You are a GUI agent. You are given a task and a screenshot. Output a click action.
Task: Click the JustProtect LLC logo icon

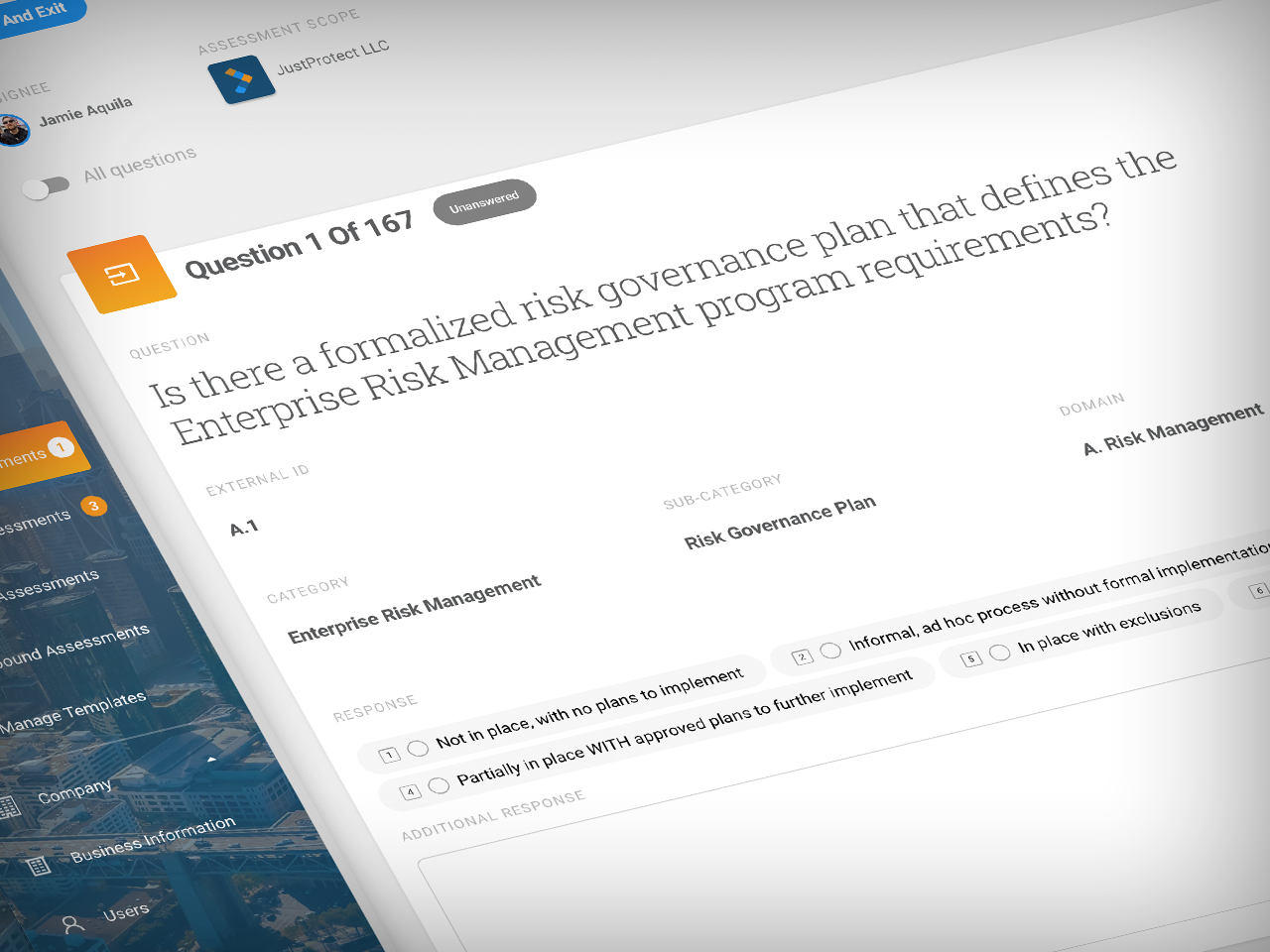[x=241, y=79]
